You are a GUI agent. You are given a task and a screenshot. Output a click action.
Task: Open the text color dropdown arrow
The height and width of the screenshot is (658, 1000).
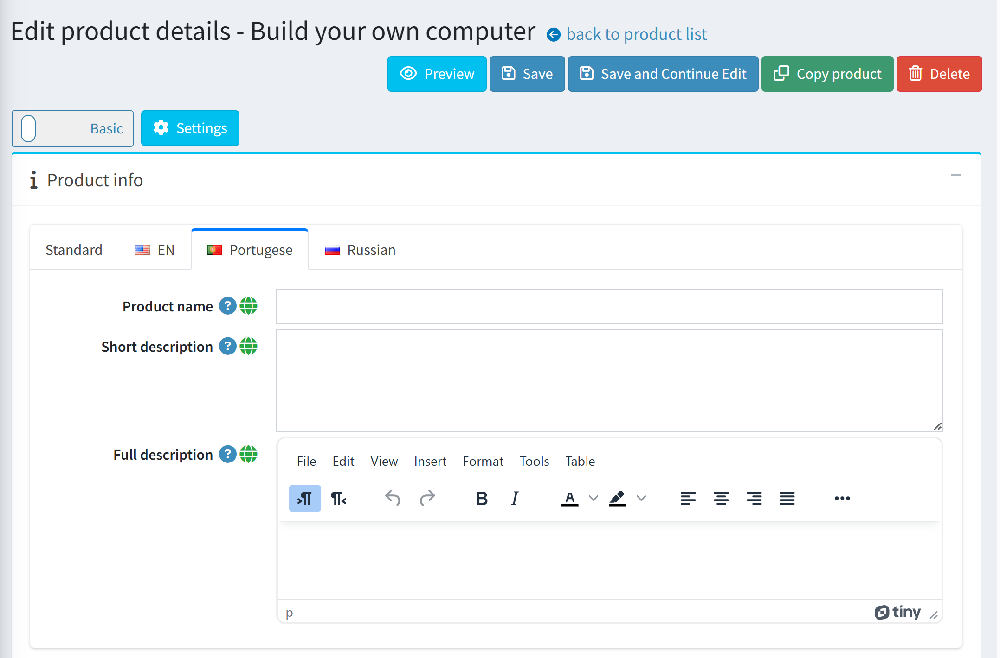pyautogui.click(x=593, y=498)
